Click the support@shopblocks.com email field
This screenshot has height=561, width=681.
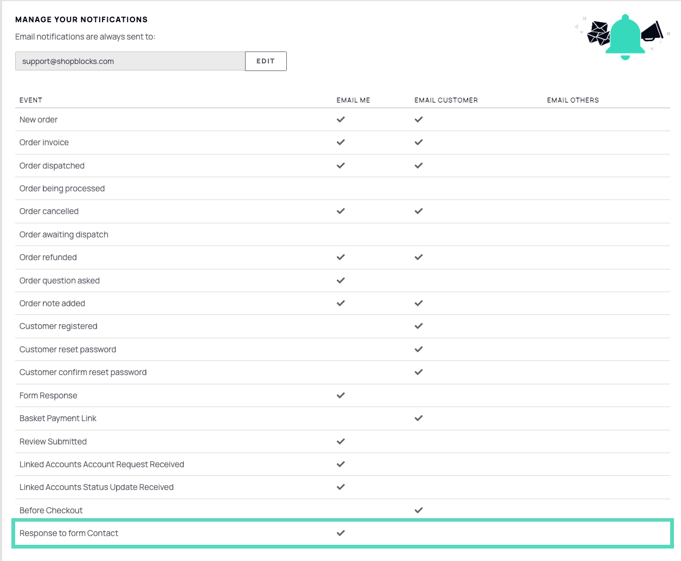click(x=130, y=61)
